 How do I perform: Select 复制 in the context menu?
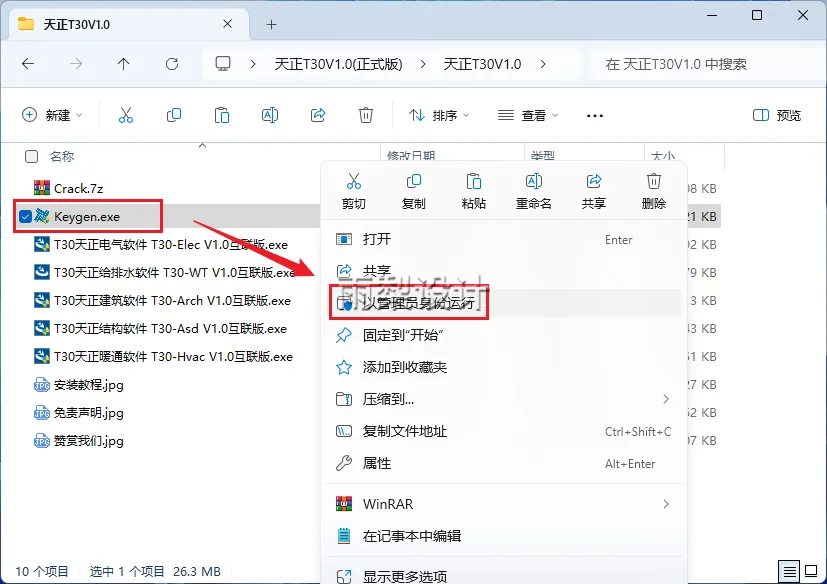coord(414,192)
